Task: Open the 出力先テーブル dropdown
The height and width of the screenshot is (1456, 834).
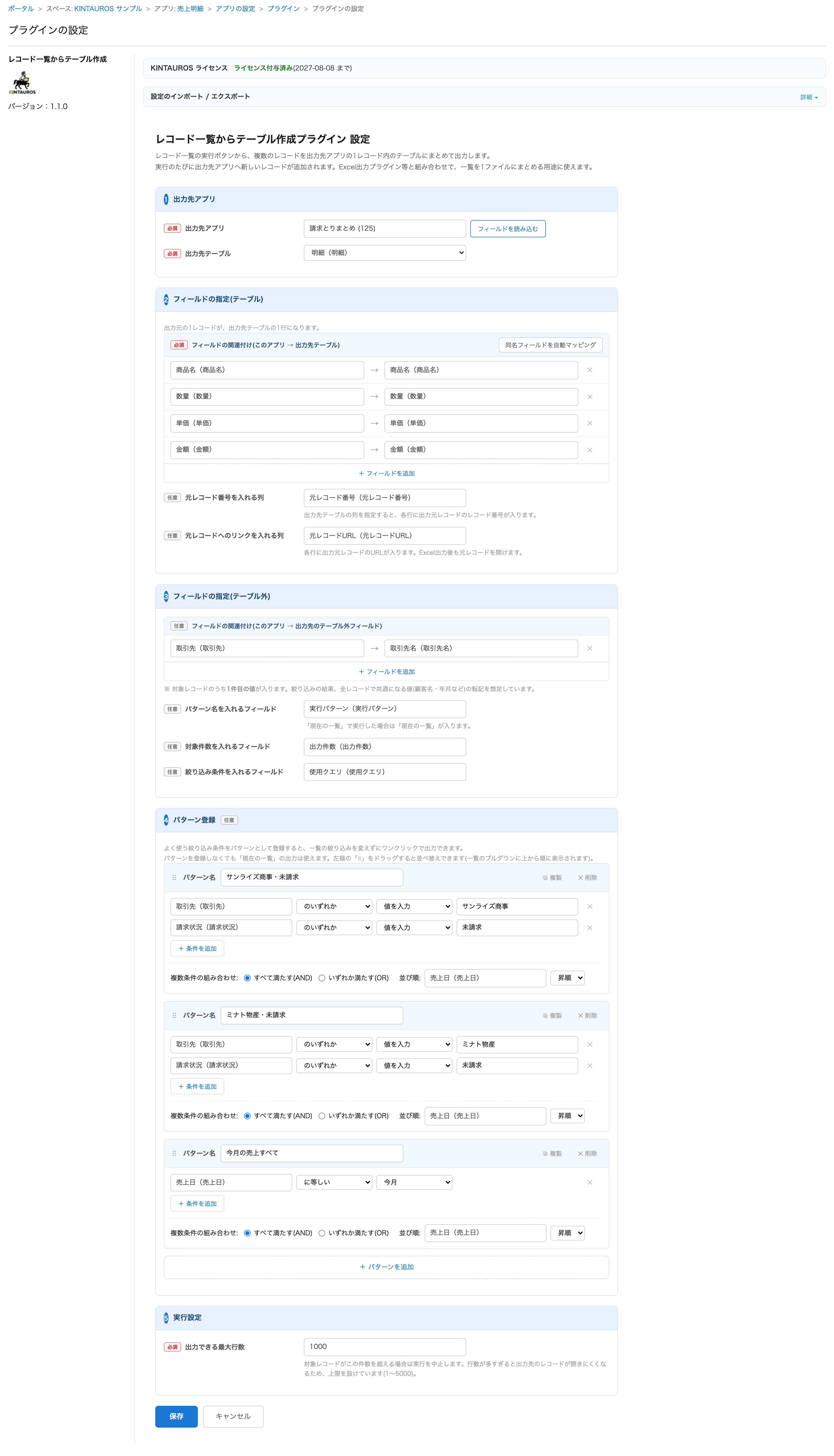Action: point(385,253)
